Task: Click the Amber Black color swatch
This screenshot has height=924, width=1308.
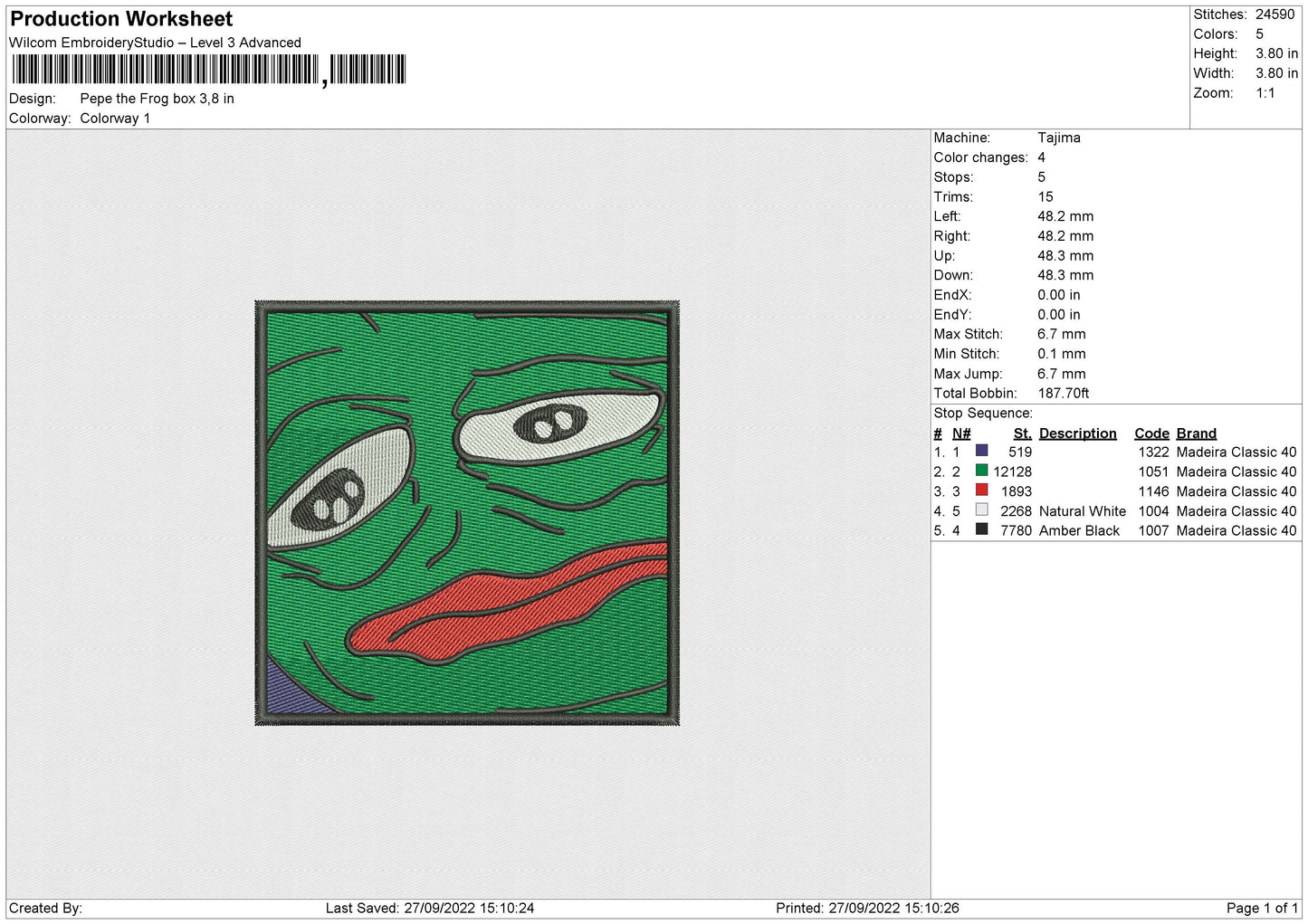Action: (981, 529)
